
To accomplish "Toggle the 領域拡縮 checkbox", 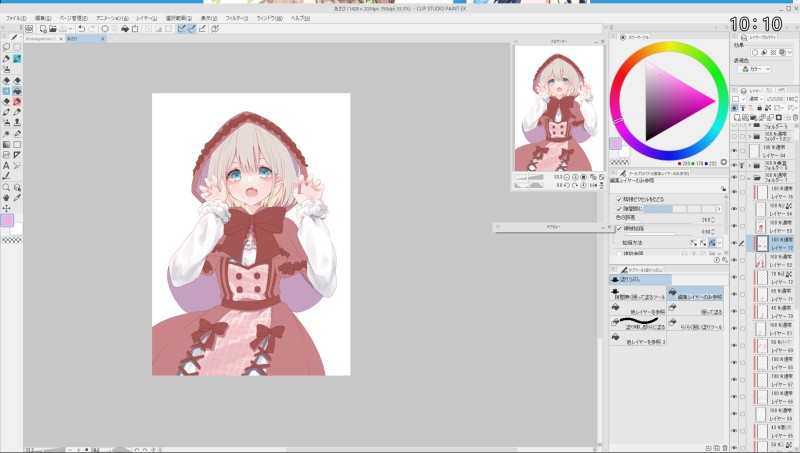I will coord(619,229).
